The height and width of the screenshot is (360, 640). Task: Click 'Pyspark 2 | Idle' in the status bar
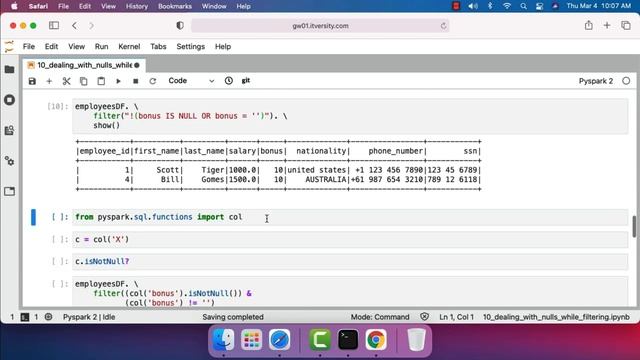(89, 317)
